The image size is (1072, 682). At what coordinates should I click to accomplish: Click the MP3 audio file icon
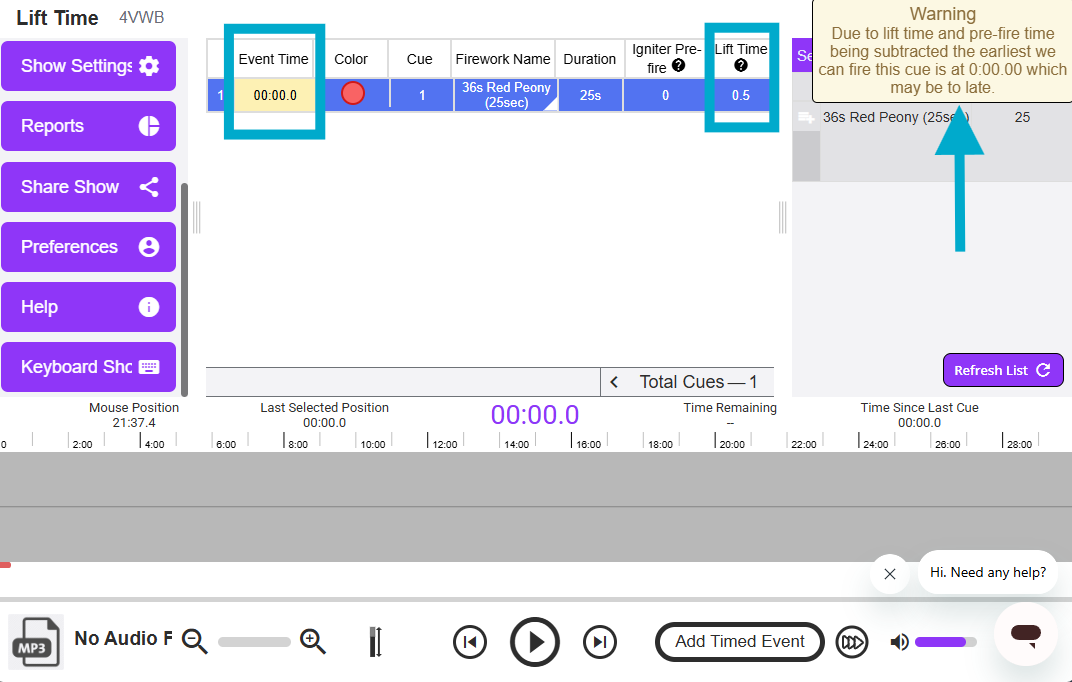click(36, 641)
